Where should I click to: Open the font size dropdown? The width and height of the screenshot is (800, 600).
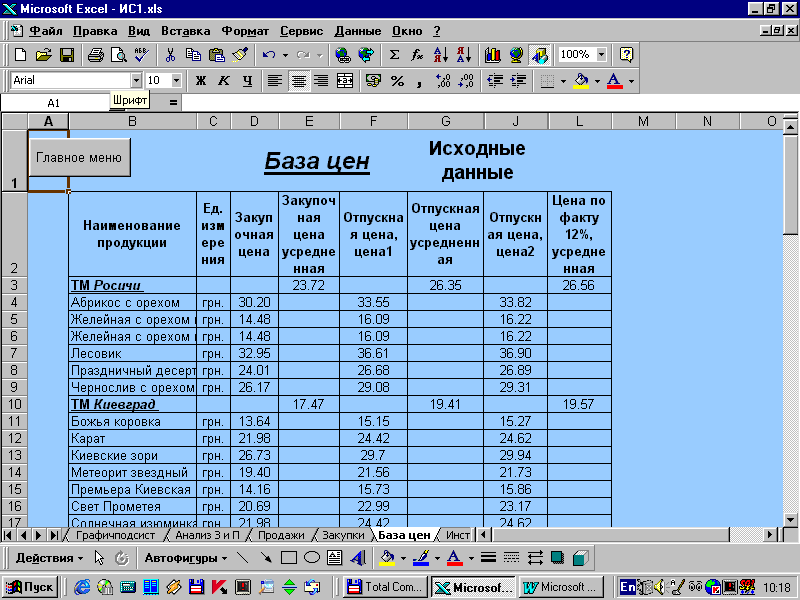177,81
